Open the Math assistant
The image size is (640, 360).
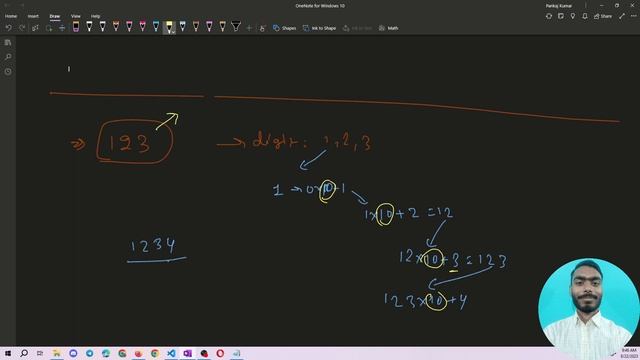click(x=389, y=28)
